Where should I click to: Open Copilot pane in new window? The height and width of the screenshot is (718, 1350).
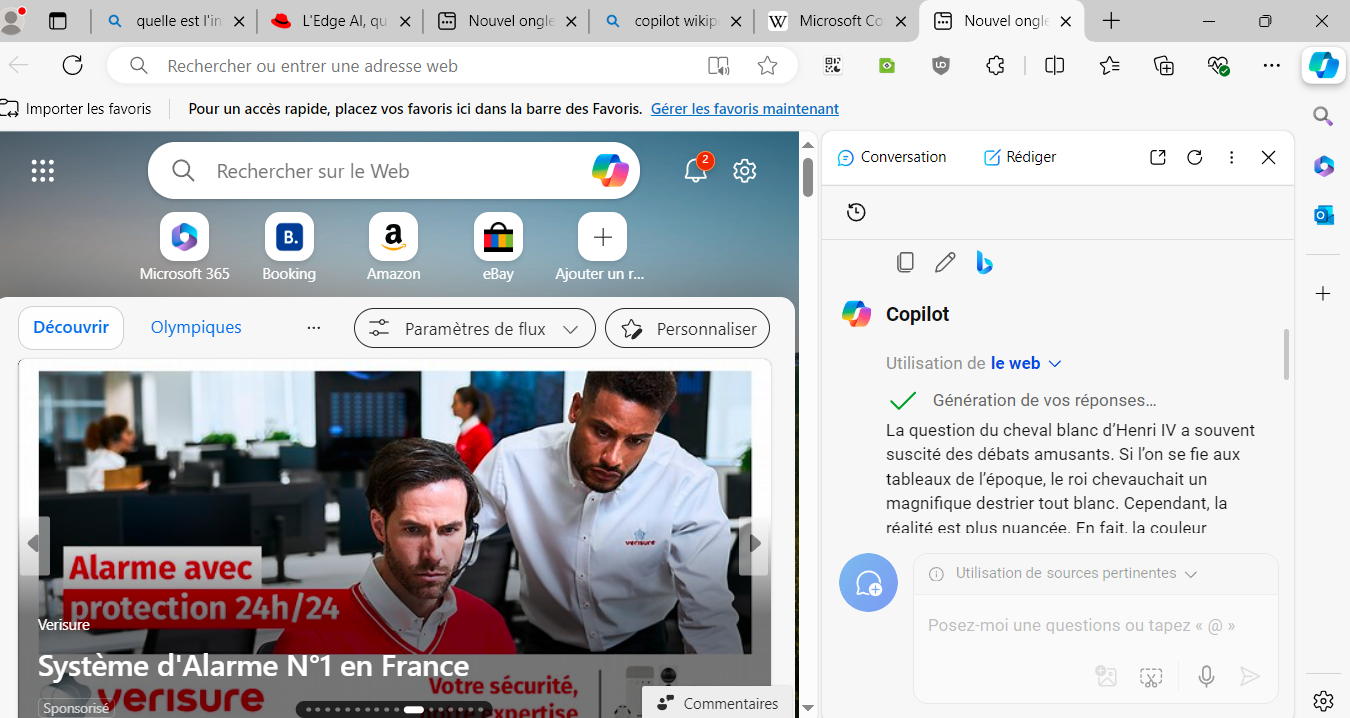pyautogui.click(x=1157, y=157)
